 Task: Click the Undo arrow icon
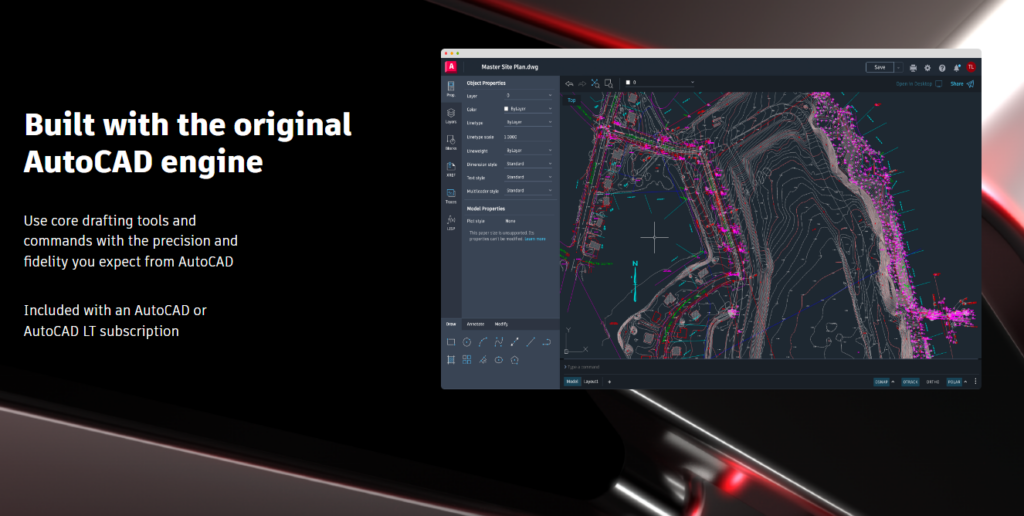pos(569,84)
